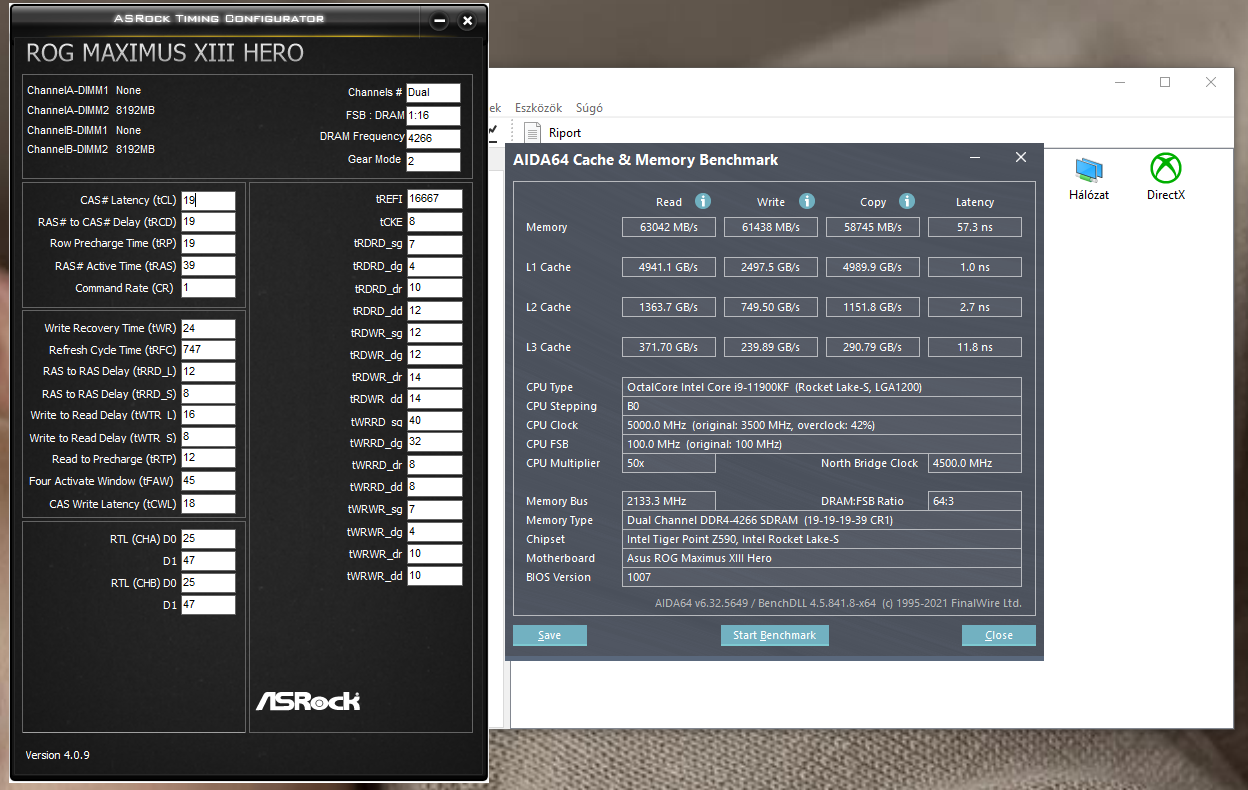Select the tRDRD_sg value field
This screenshot has width=1248, height=790.
[x=435, y=244]
